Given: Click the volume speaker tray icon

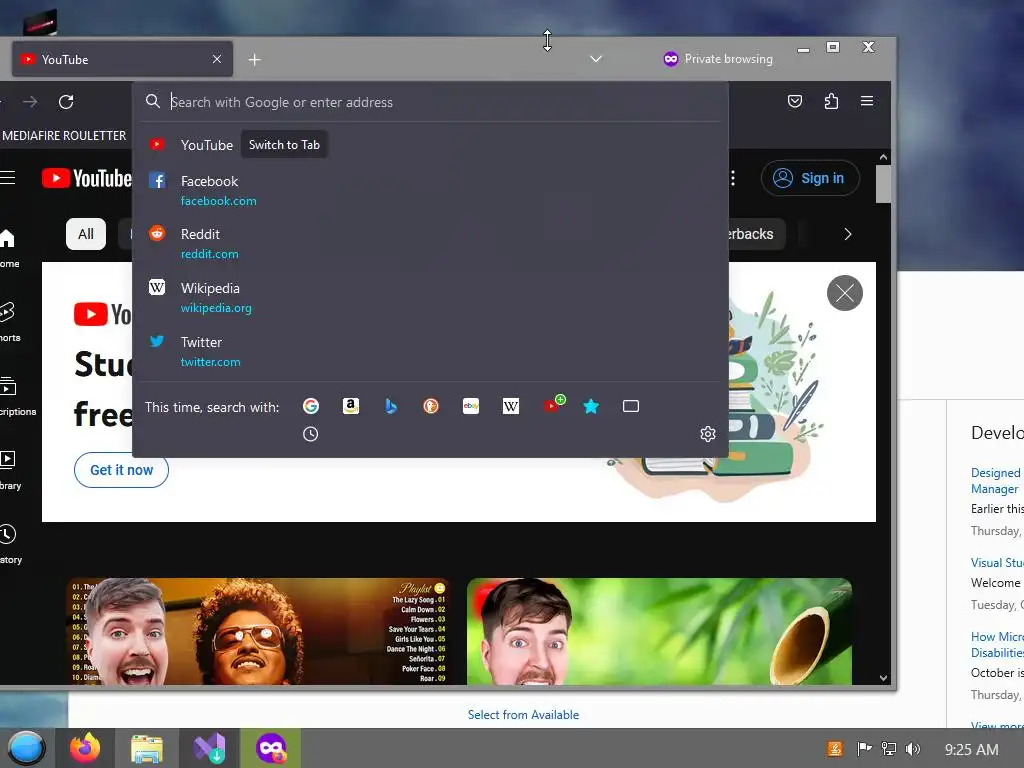Looking at the screenshot, I should 912,749.
